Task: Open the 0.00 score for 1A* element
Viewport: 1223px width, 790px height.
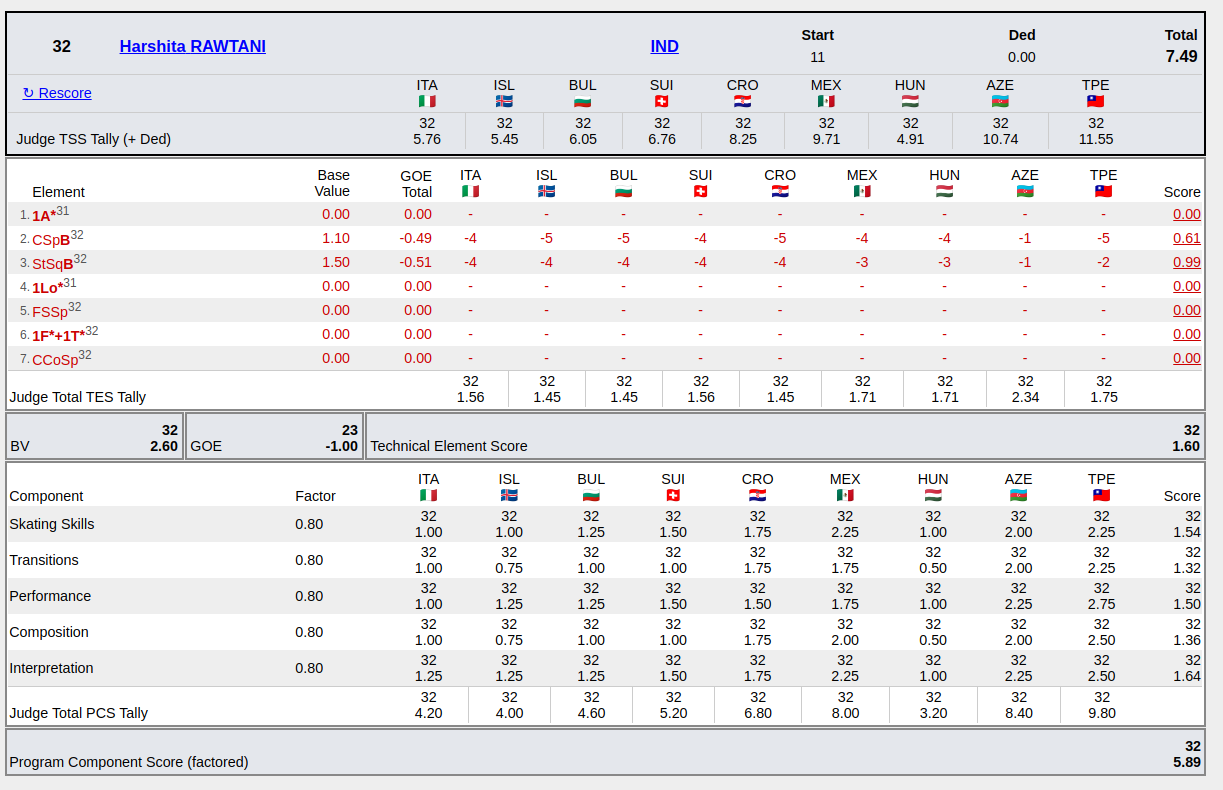Action: [1186, 214]
